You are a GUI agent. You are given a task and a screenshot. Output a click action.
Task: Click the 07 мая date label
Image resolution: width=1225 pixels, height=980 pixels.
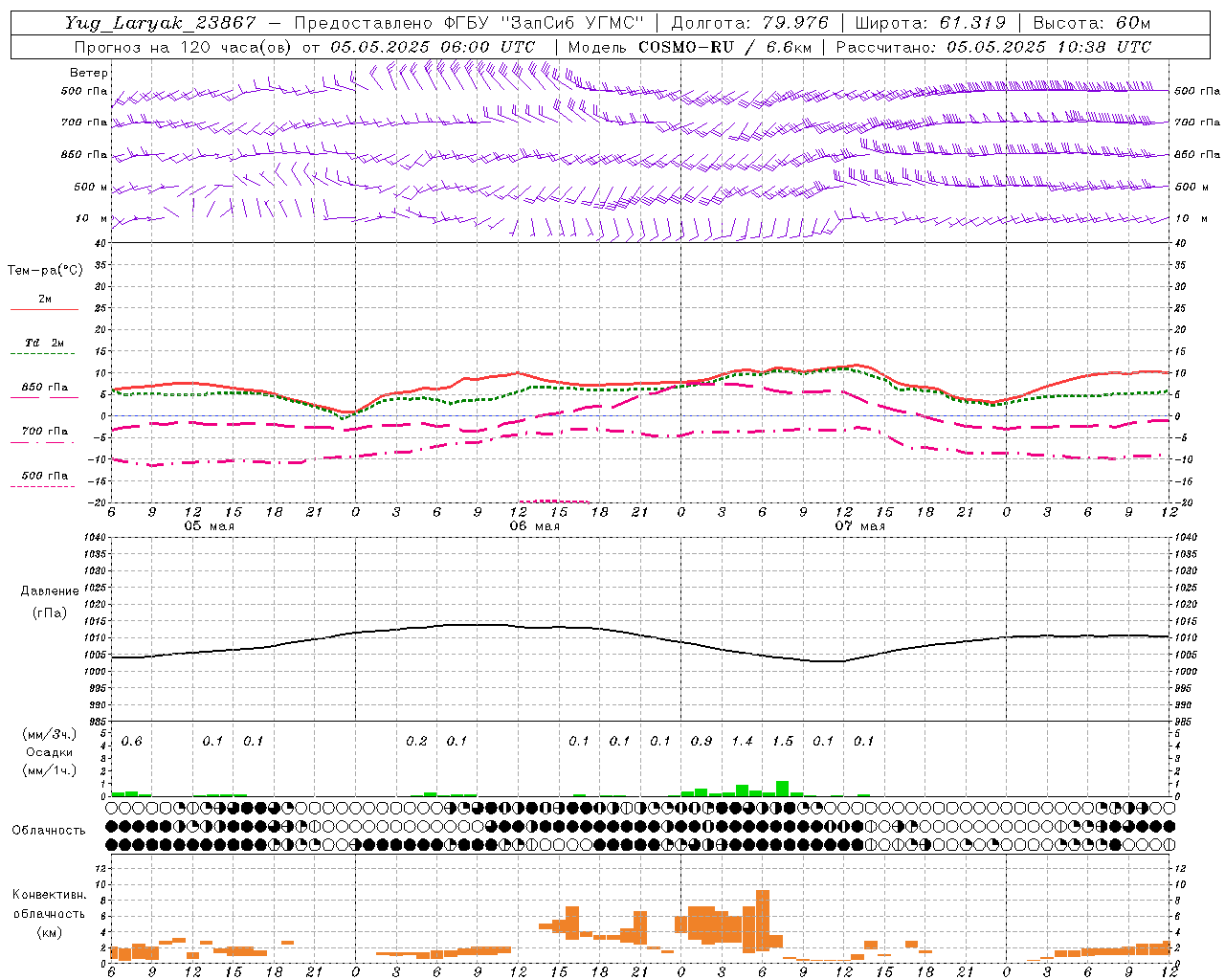859,525
